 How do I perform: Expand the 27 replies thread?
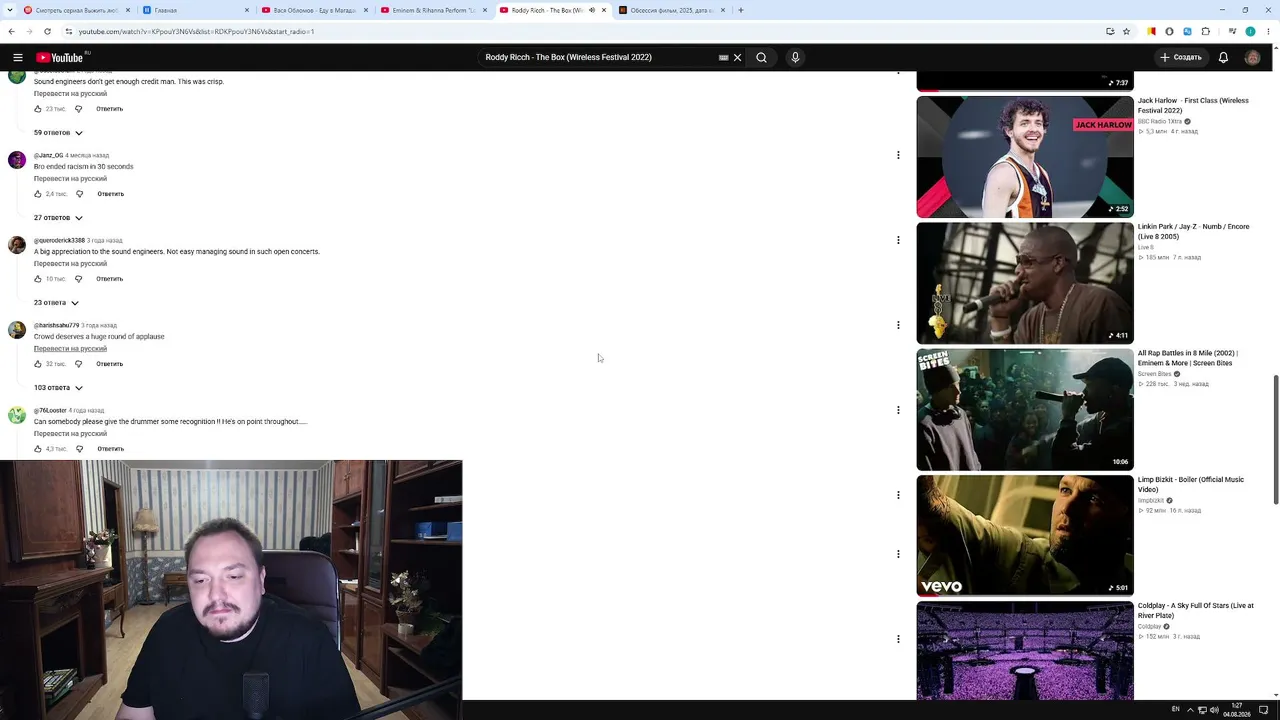(58, 218)
